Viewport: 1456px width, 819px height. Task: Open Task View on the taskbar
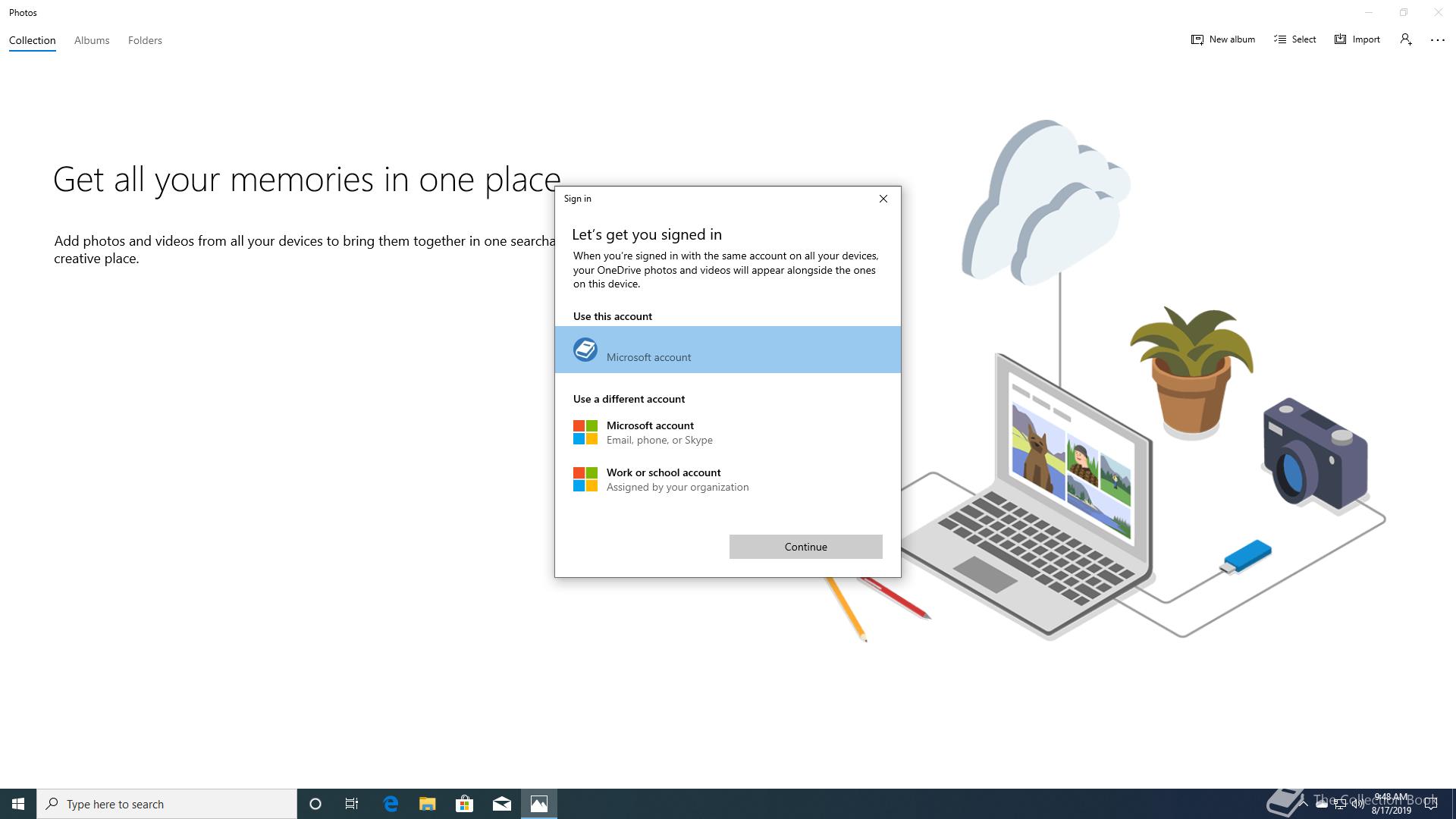tap(352, 804)
